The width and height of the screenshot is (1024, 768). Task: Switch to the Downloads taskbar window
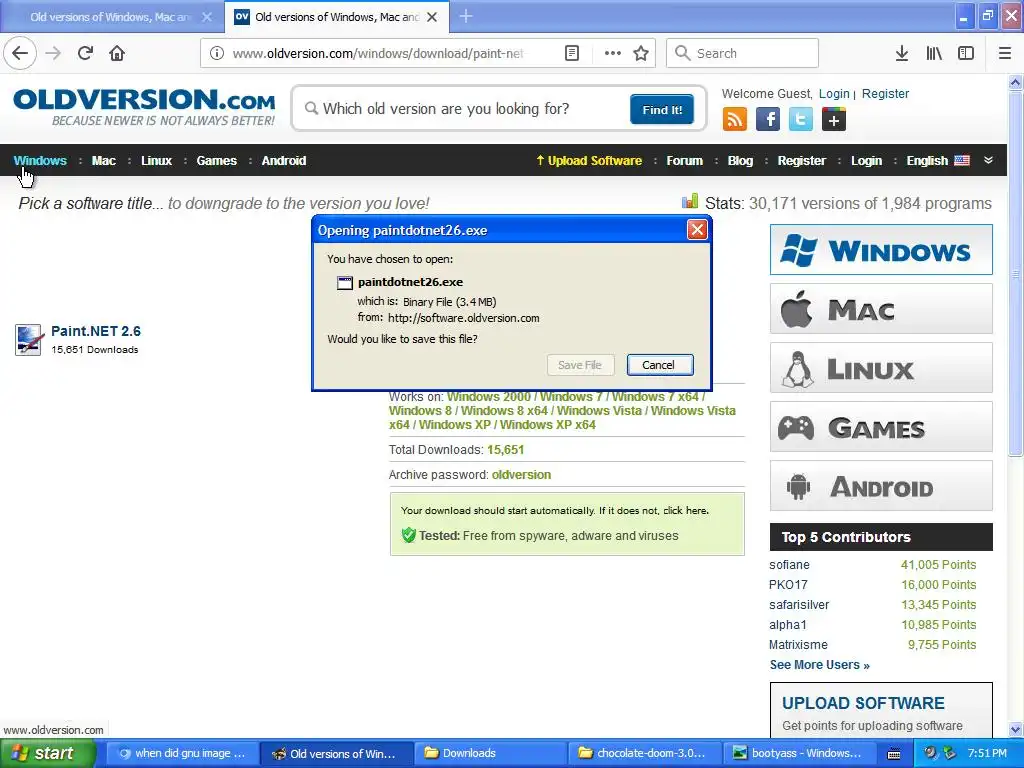point(489,753)
